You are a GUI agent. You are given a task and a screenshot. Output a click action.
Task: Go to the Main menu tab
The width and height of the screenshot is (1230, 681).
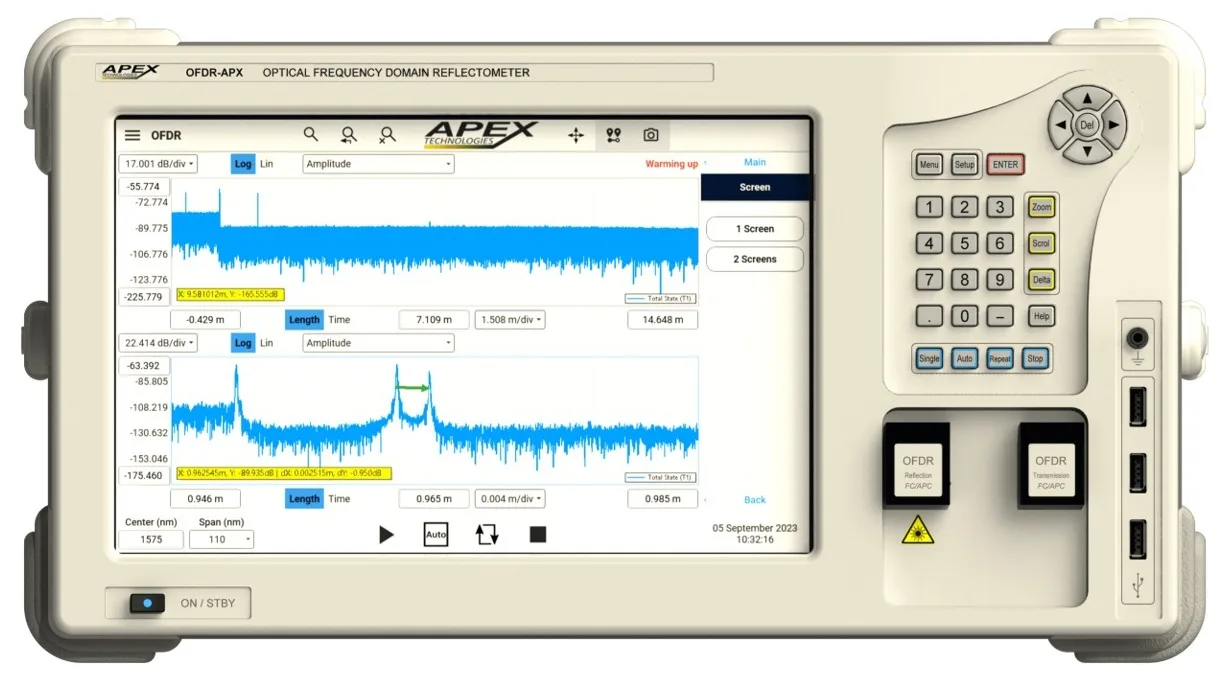click(x=755, y=162)
